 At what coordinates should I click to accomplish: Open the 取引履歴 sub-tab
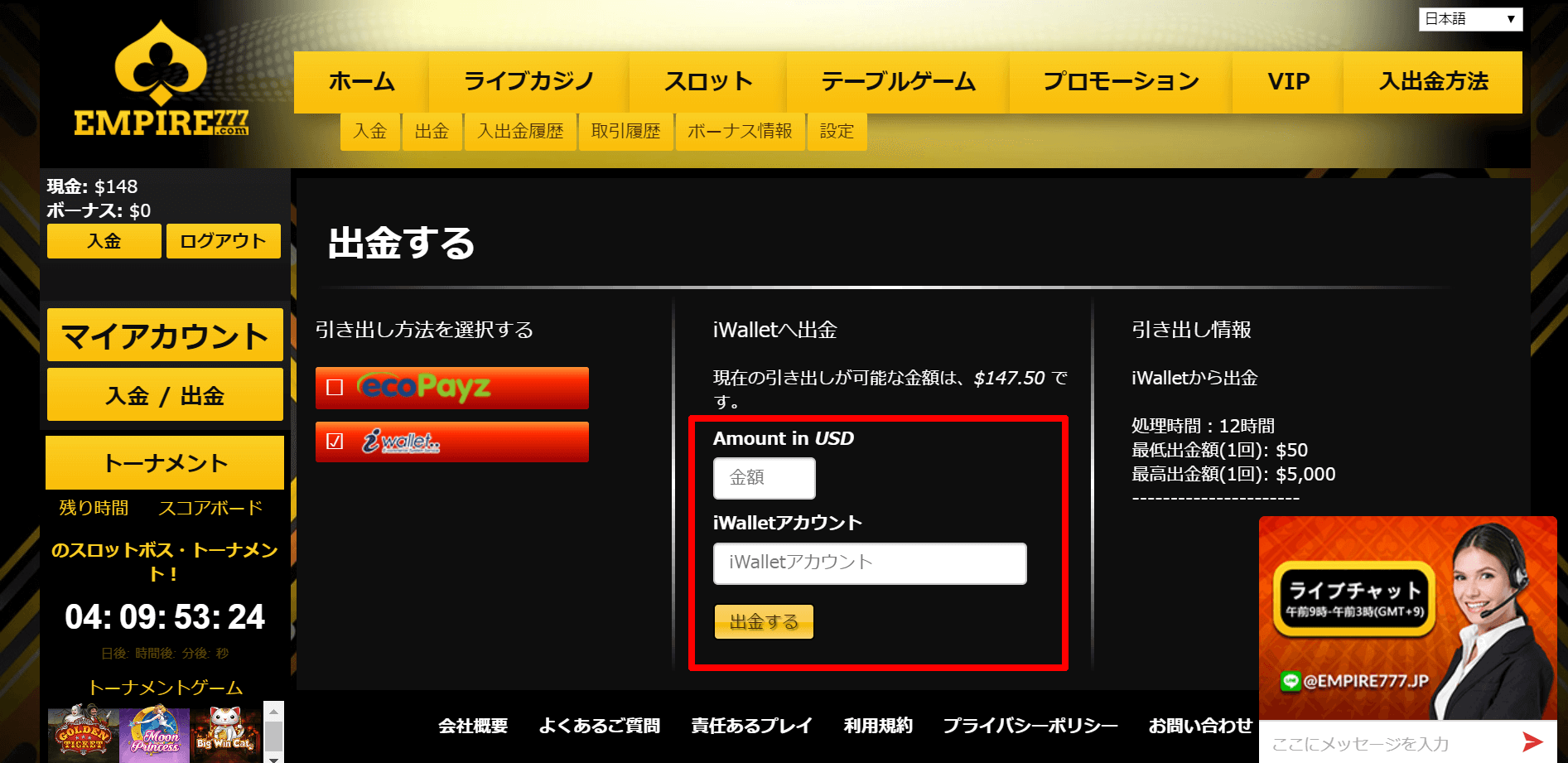625,132
